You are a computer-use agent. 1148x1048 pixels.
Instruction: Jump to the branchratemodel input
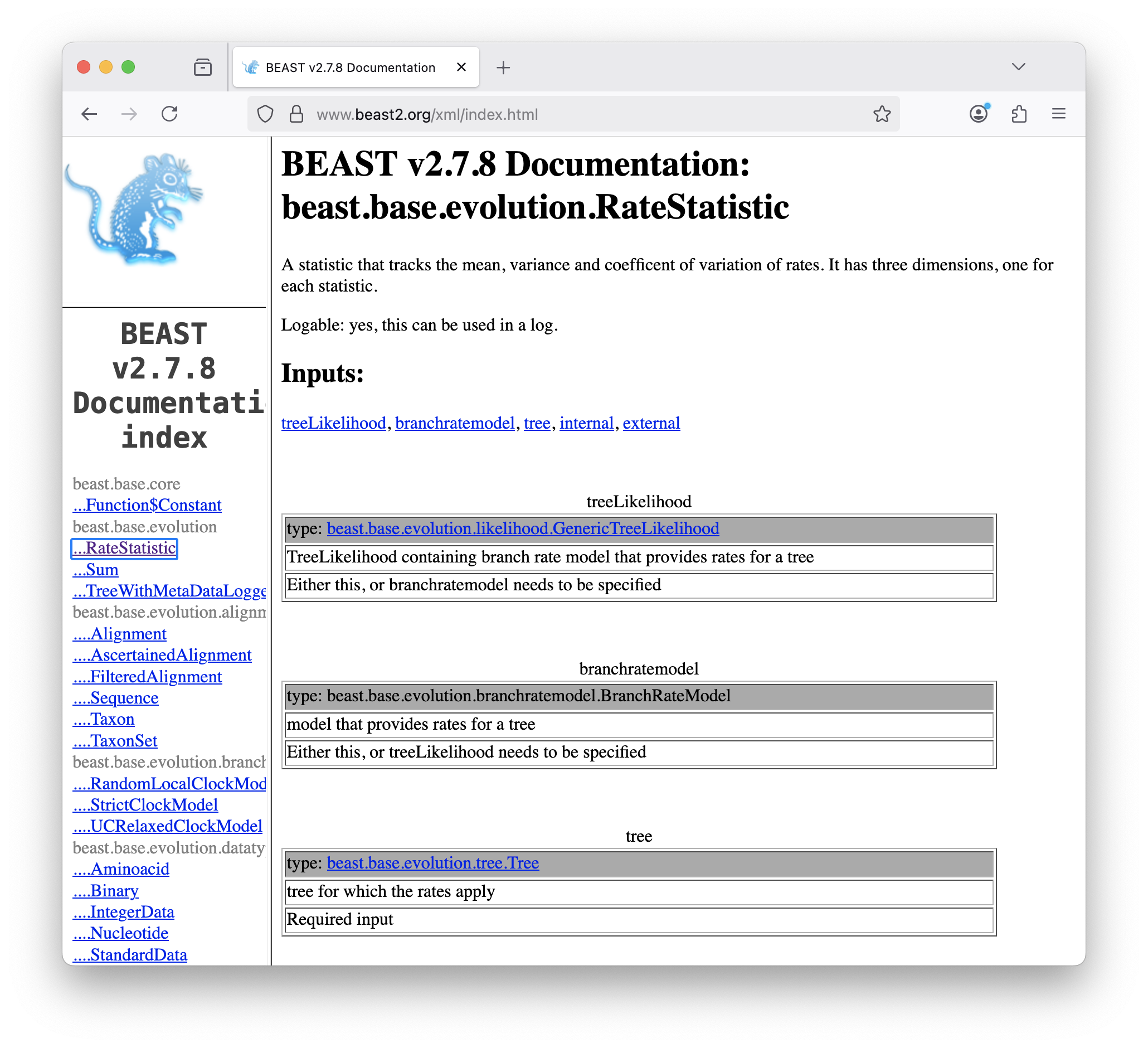coord(455,423)
